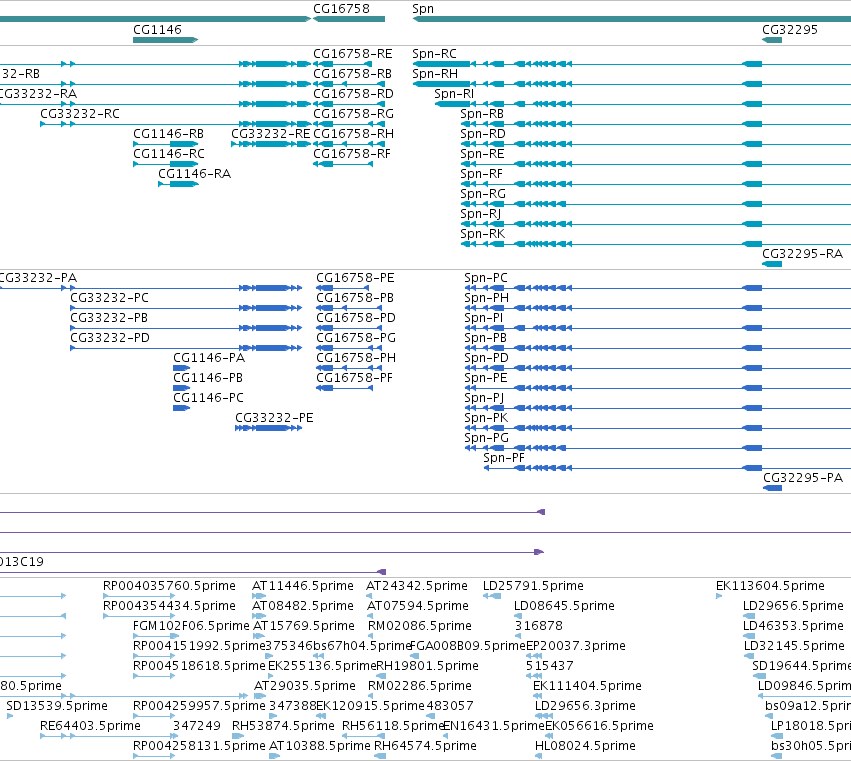Screen dimensions: 851x761
Task: Select transcript CG1146-RC
Action: [x=169, y=154]
